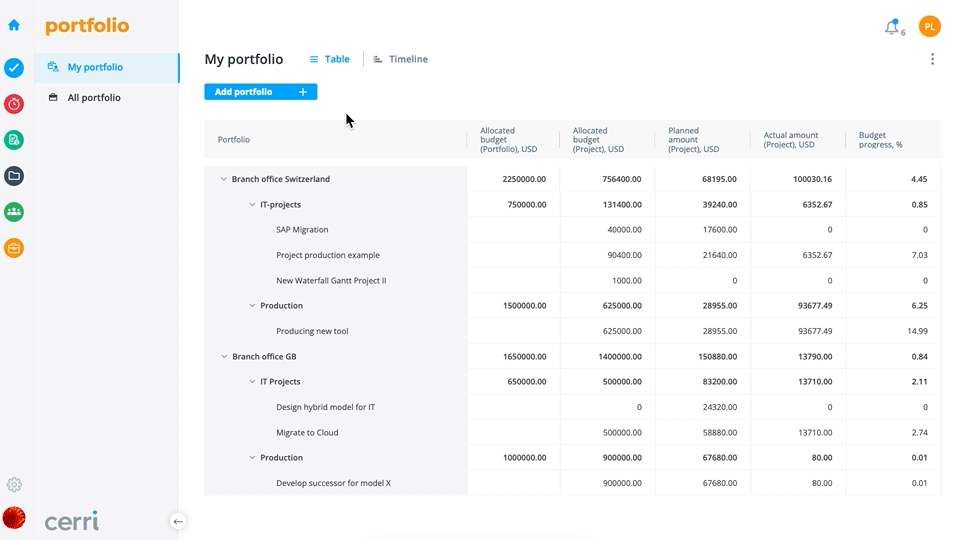Switch to the Timeline view tab
Image resolution: width=960 pixels, height=540 pixels.
tap(400, 59)
